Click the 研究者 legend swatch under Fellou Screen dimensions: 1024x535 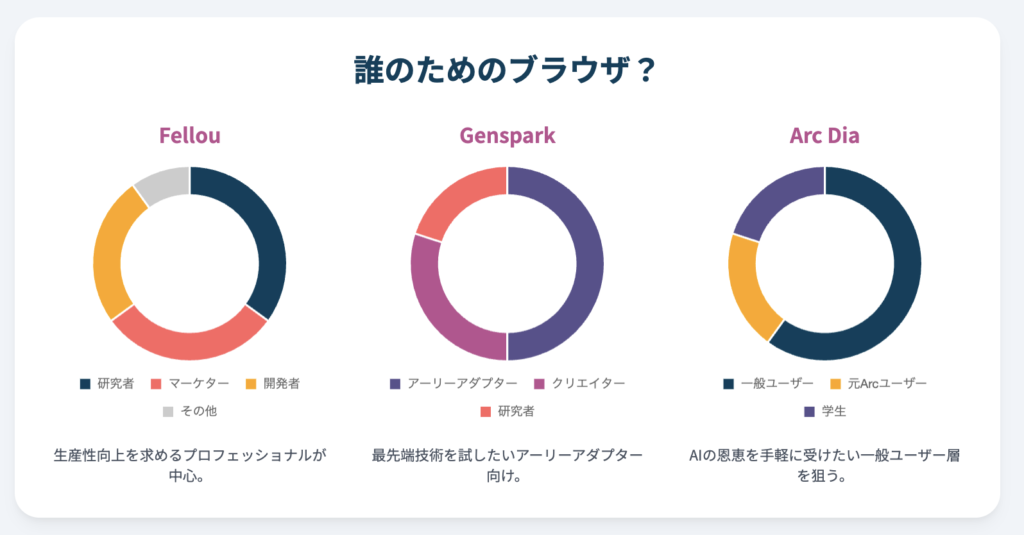tap(85, 384)
